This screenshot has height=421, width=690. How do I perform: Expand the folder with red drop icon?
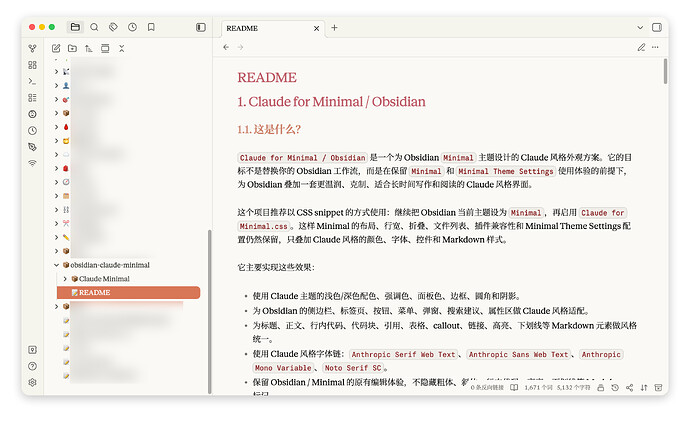[x=56, y=127]
